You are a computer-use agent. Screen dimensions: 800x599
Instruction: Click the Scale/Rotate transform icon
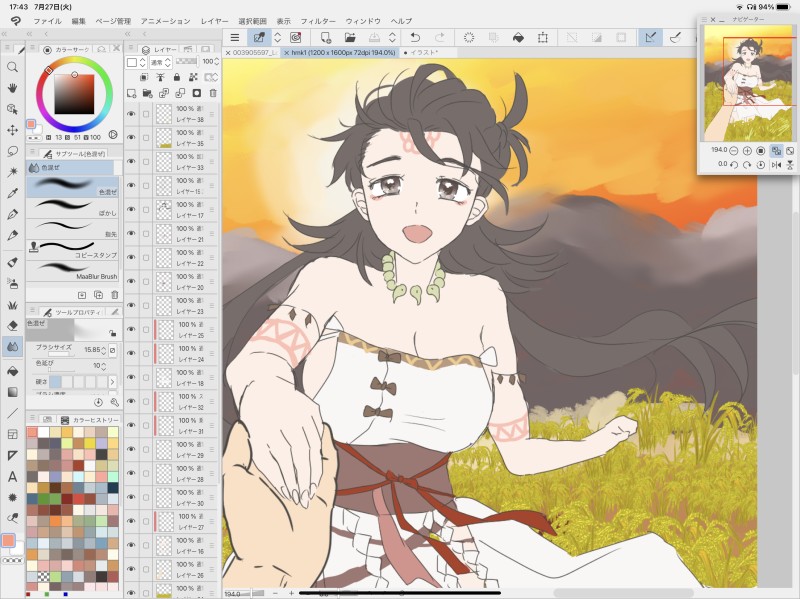click(543, 37)
